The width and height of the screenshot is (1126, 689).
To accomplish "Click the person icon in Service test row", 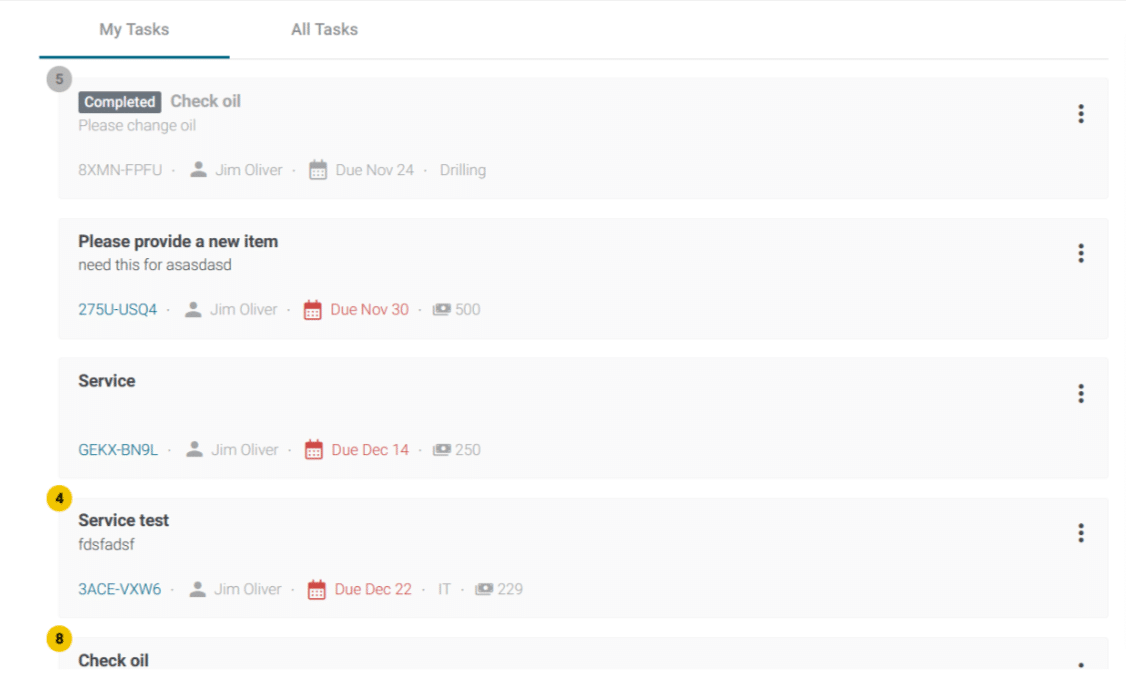I will click(197, 589).
